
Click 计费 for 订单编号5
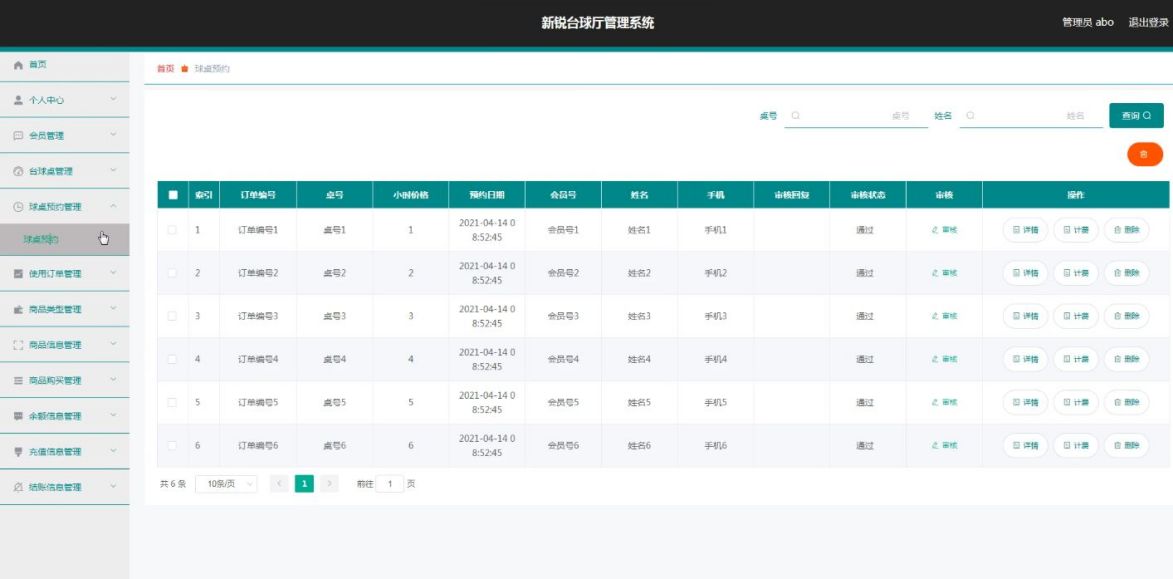click(x=1076, y=402)
